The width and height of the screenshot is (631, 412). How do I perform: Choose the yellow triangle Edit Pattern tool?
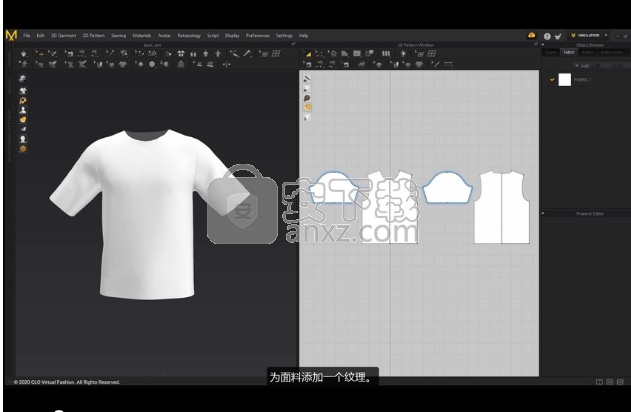[308, 54]
